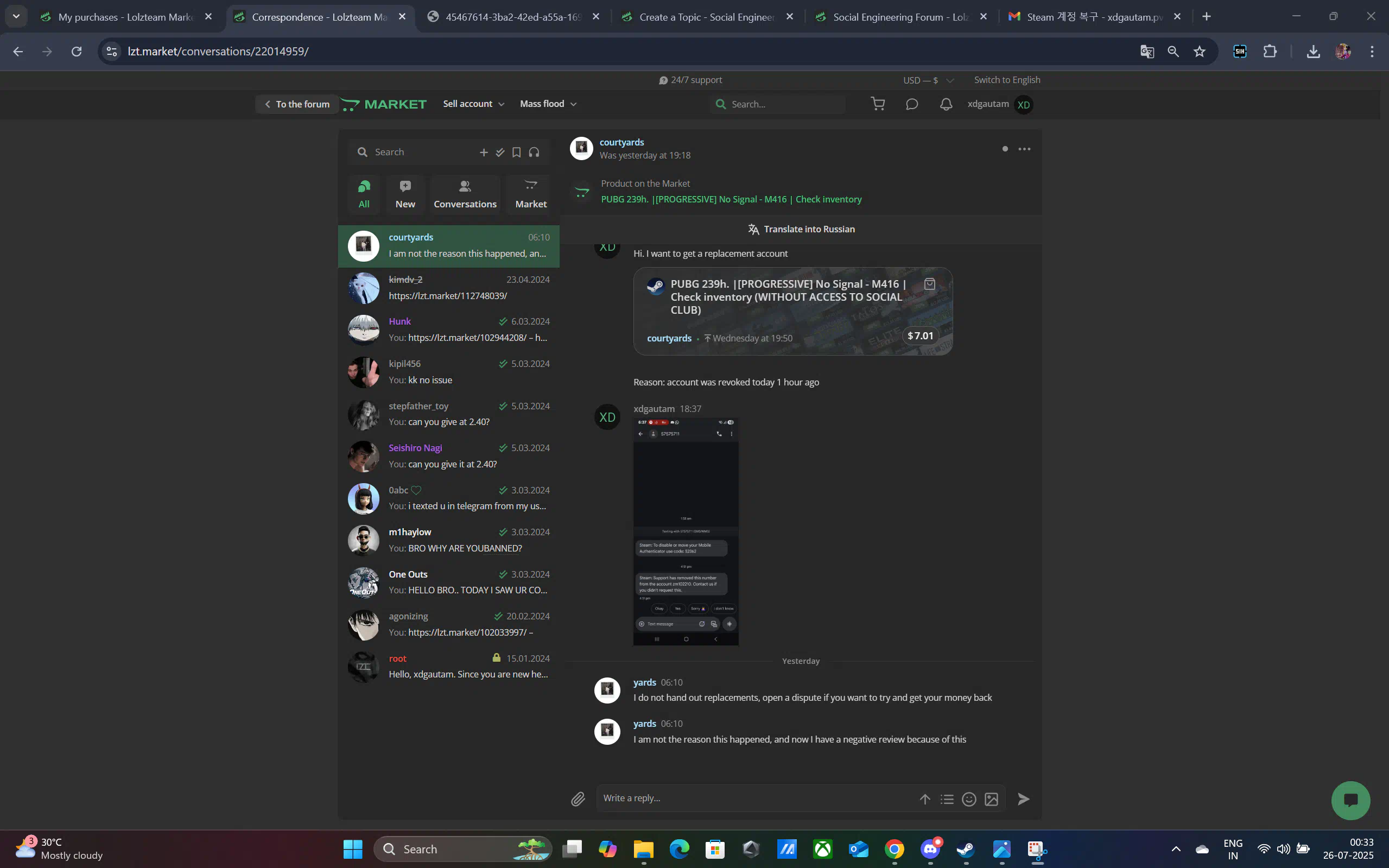1389x868 pixels.
Task: Open File Explorer from the taskbar
Action: pos(643,849)
